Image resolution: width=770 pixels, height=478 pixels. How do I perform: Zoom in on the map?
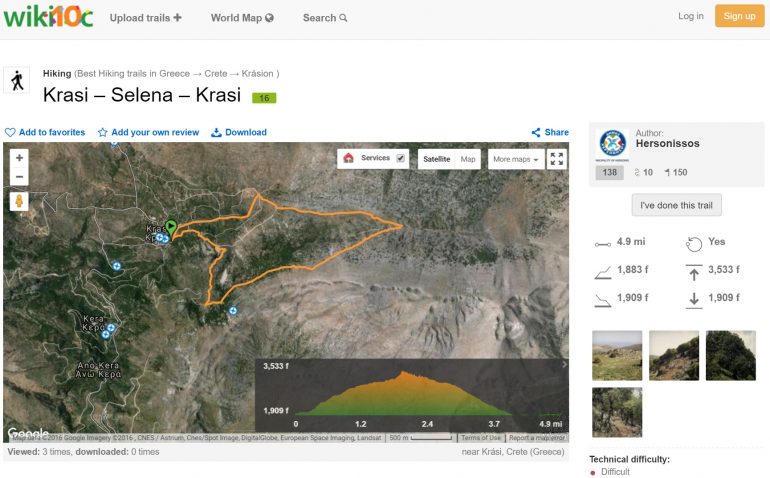pyautogui.click(x=19, y=158)
